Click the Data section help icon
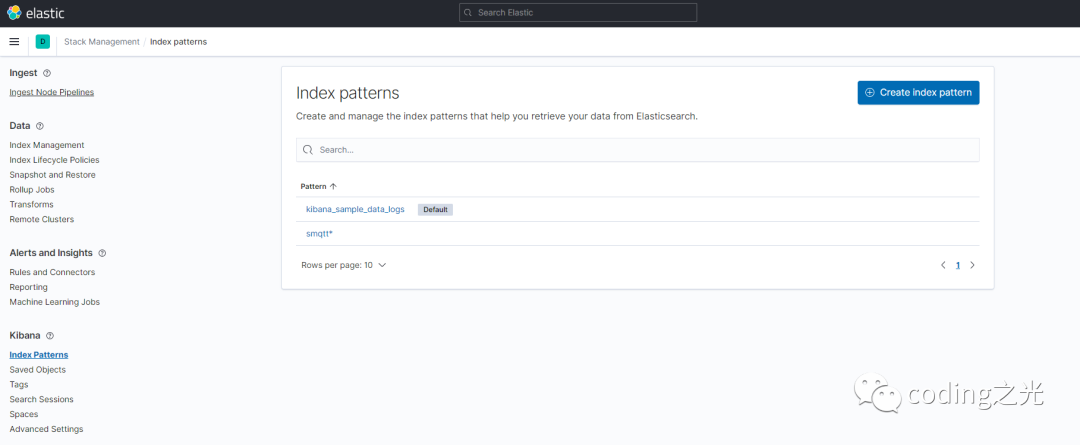This screenshot has width=1080, height=445. pos(40,126)
